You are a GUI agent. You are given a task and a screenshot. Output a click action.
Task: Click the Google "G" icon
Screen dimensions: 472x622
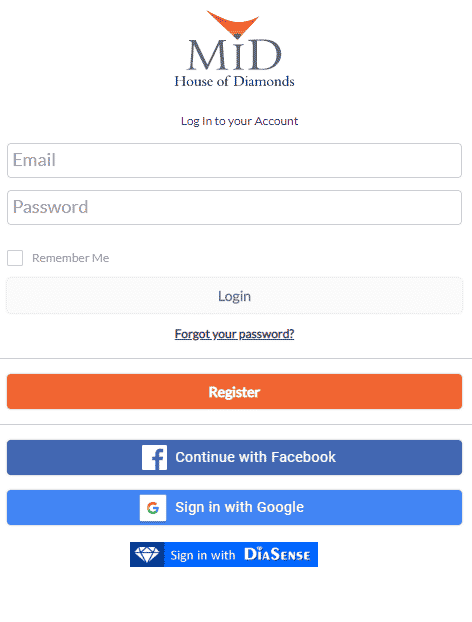tap(153, 507)
